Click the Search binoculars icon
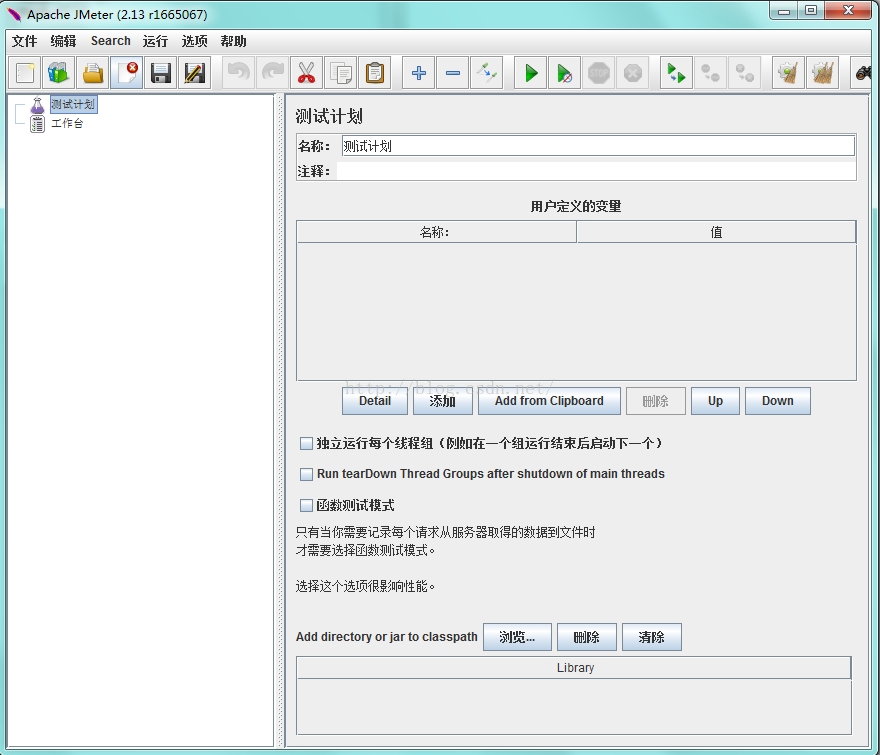The width and height of the screenshot is (880, 755). click(x=863, y=73)
